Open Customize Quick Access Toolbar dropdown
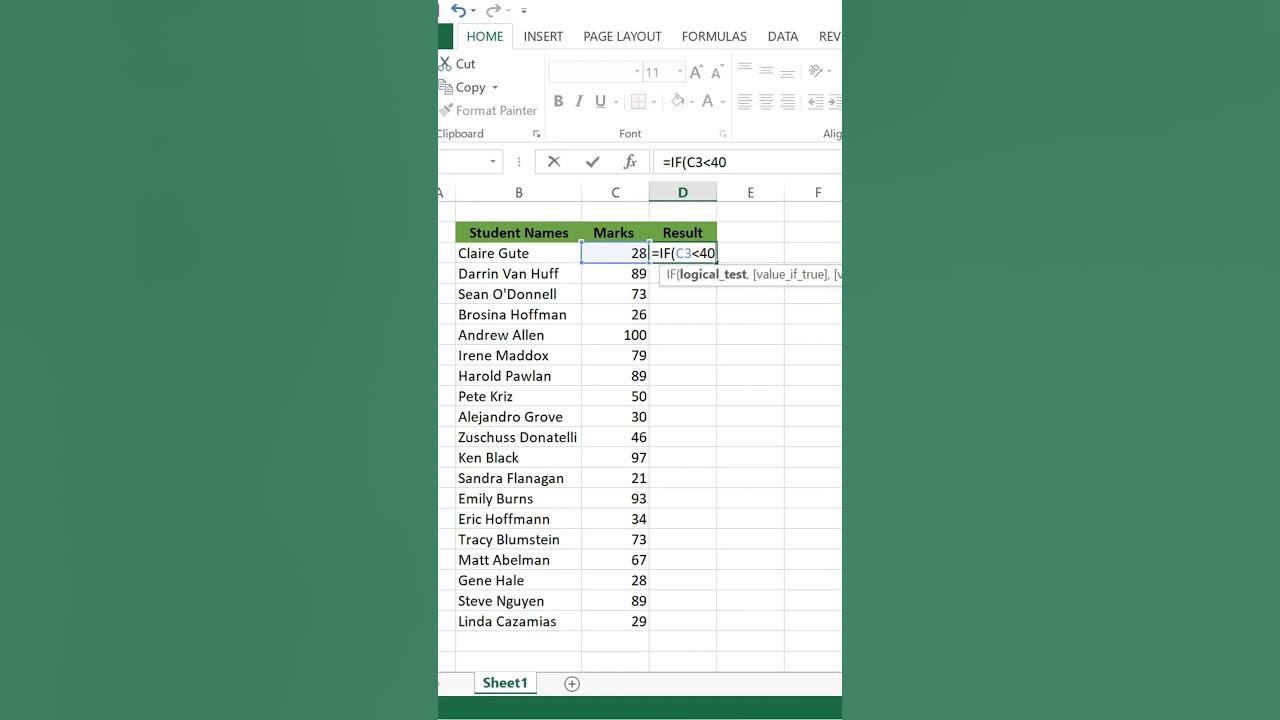This screenshot has height=720, width=1280. (523, 11)
